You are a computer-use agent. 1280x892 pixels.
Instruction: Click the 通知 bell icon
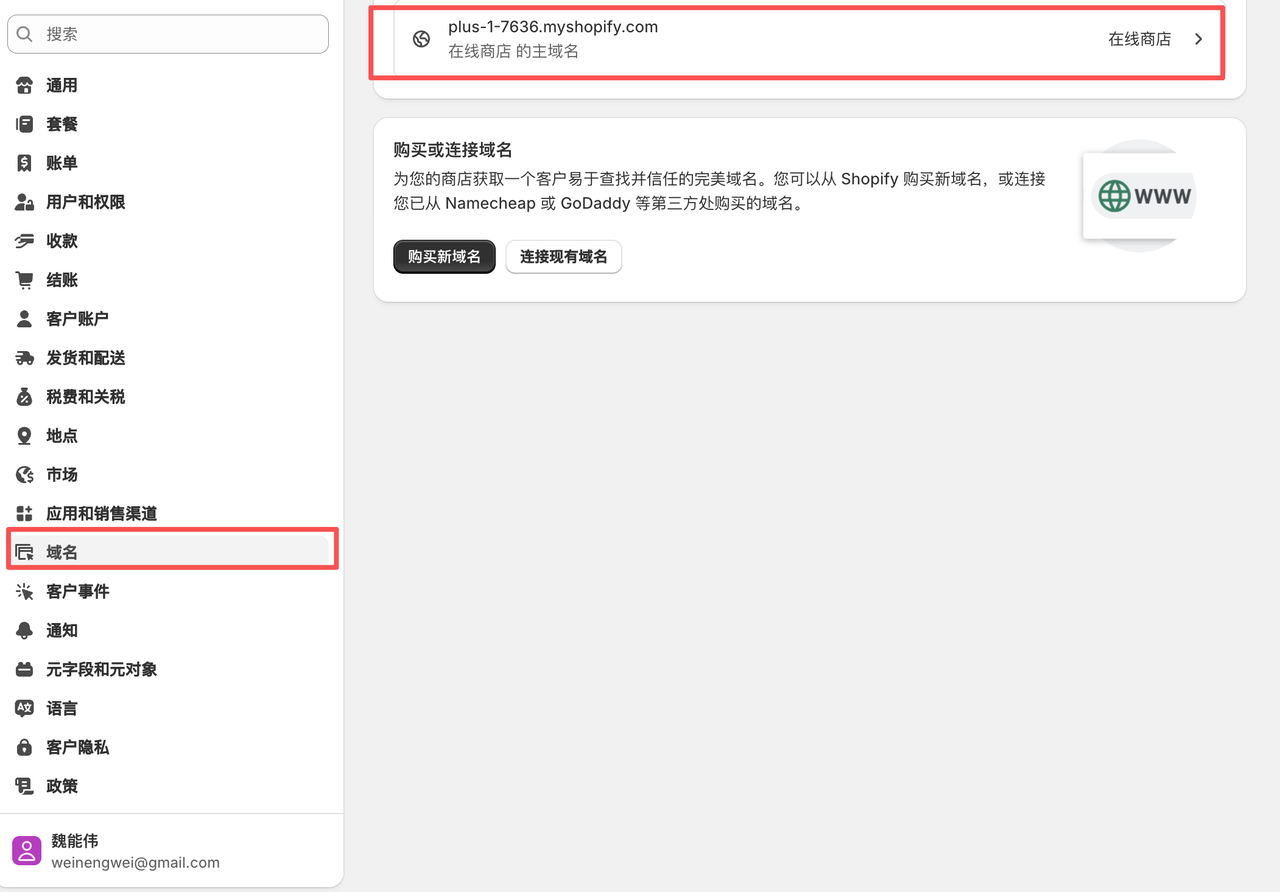25,631
